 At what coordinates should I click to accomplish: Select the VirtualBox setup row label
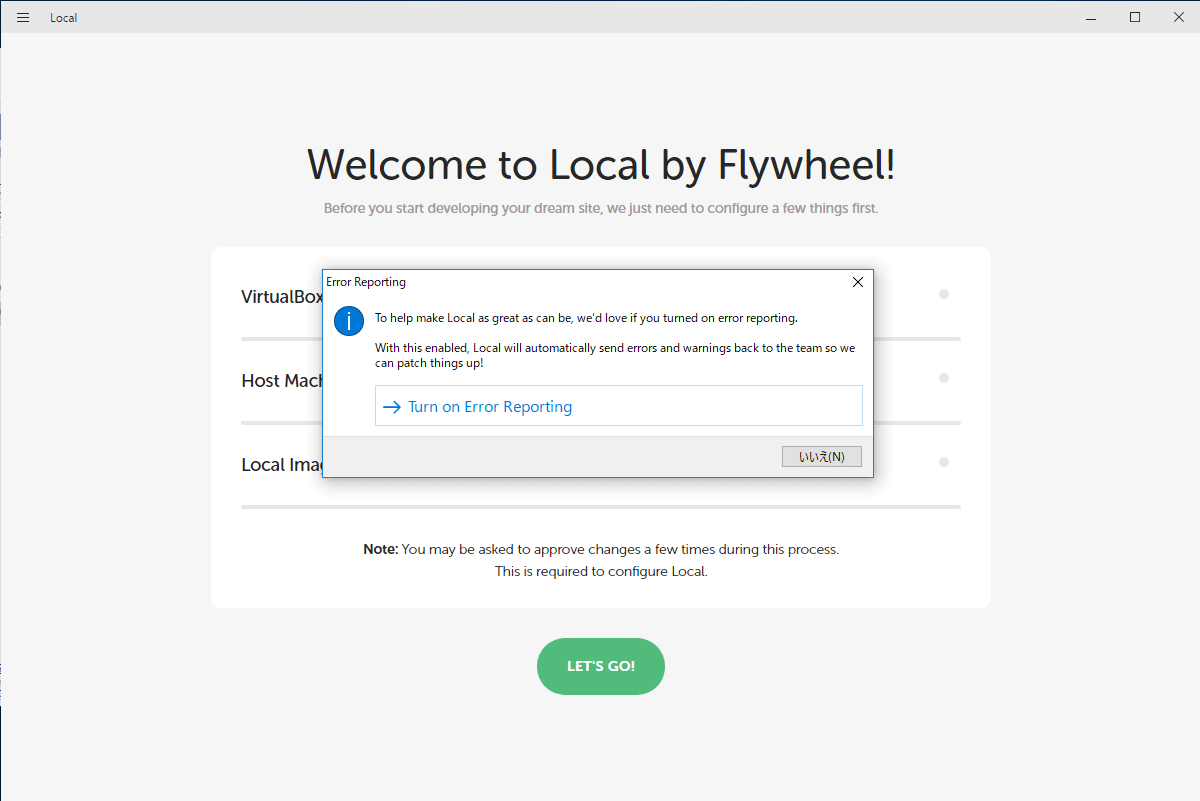(x=282, y=297)
